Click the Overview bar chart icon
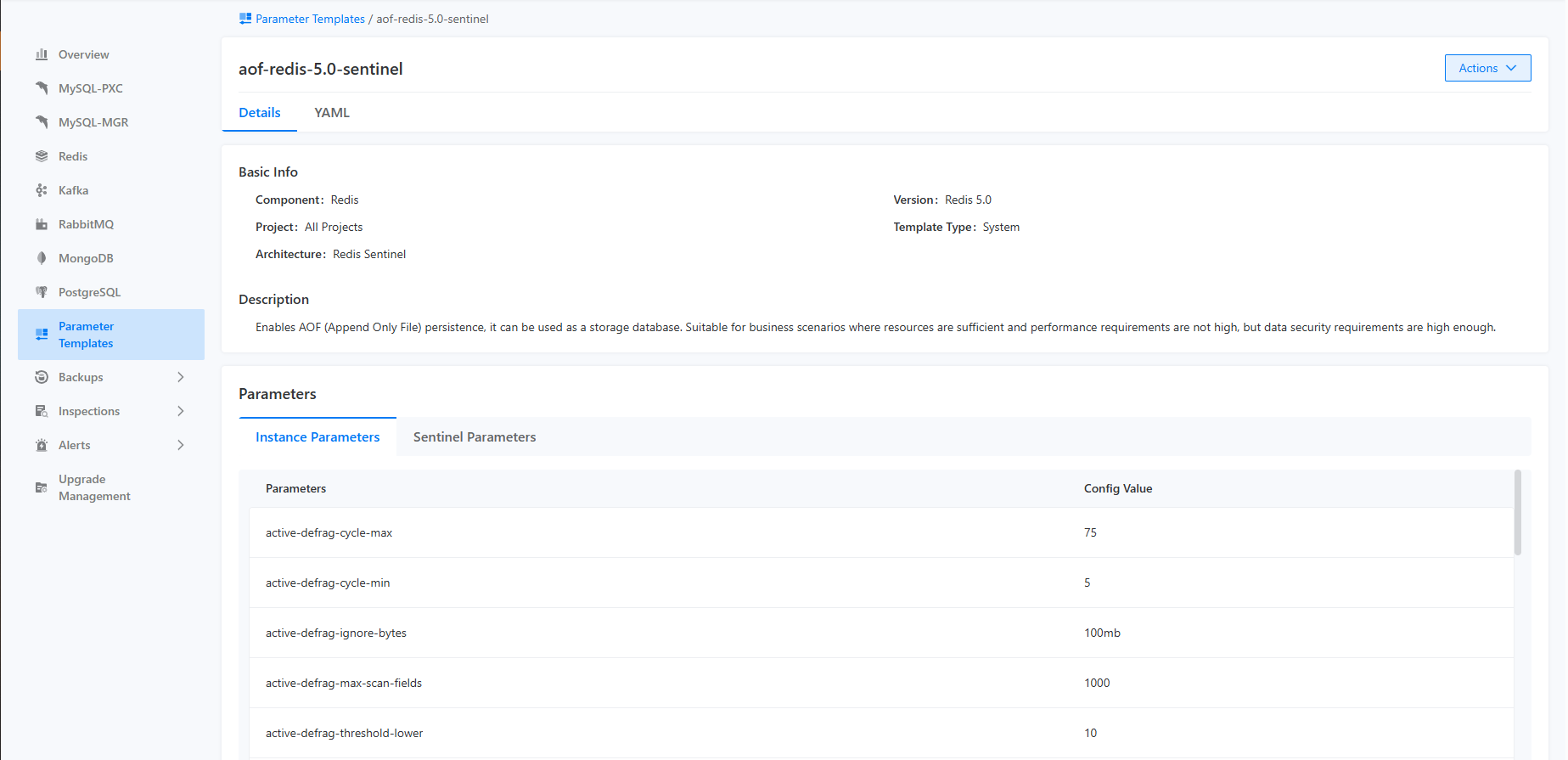The width and height of the screenshot is (1568, 760). (x=42, y=54)
